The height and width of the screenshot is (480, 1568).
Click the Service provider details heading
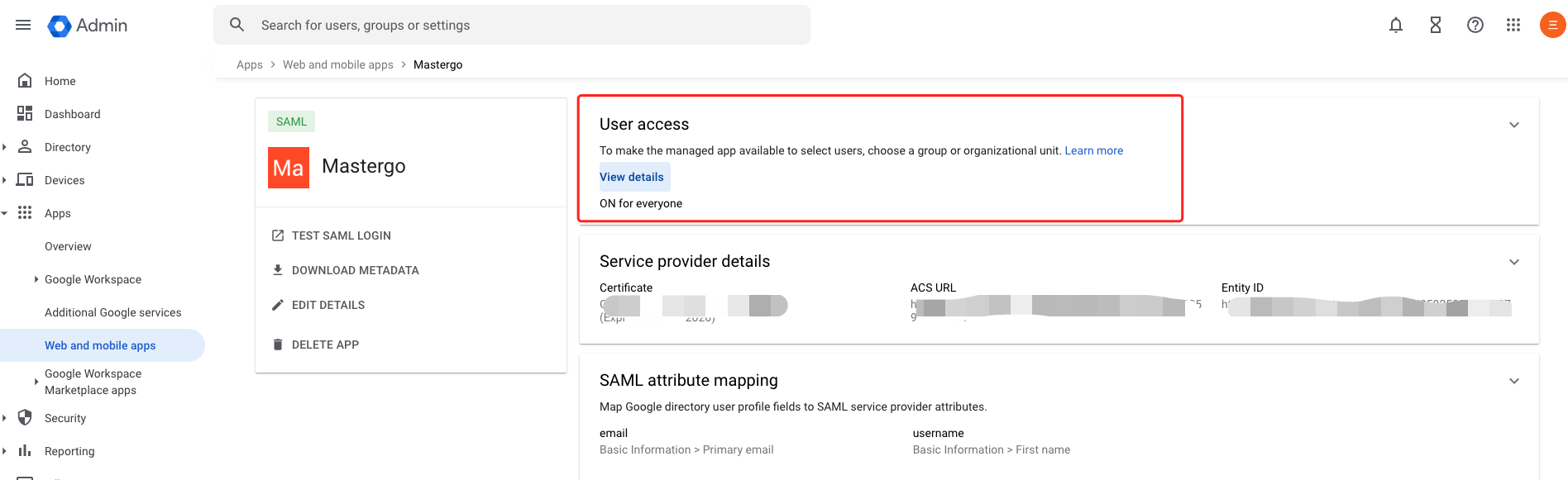685,261
